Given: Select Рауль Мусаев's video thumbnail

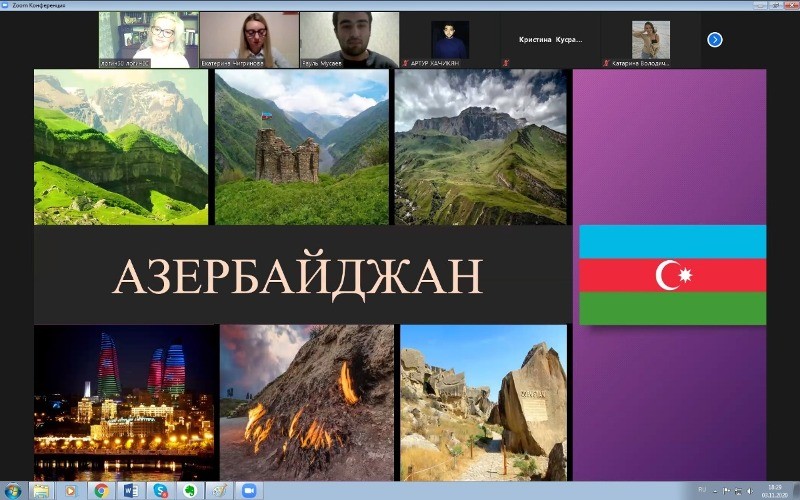Looking at the screenshot, I should (x=349, y=40).
